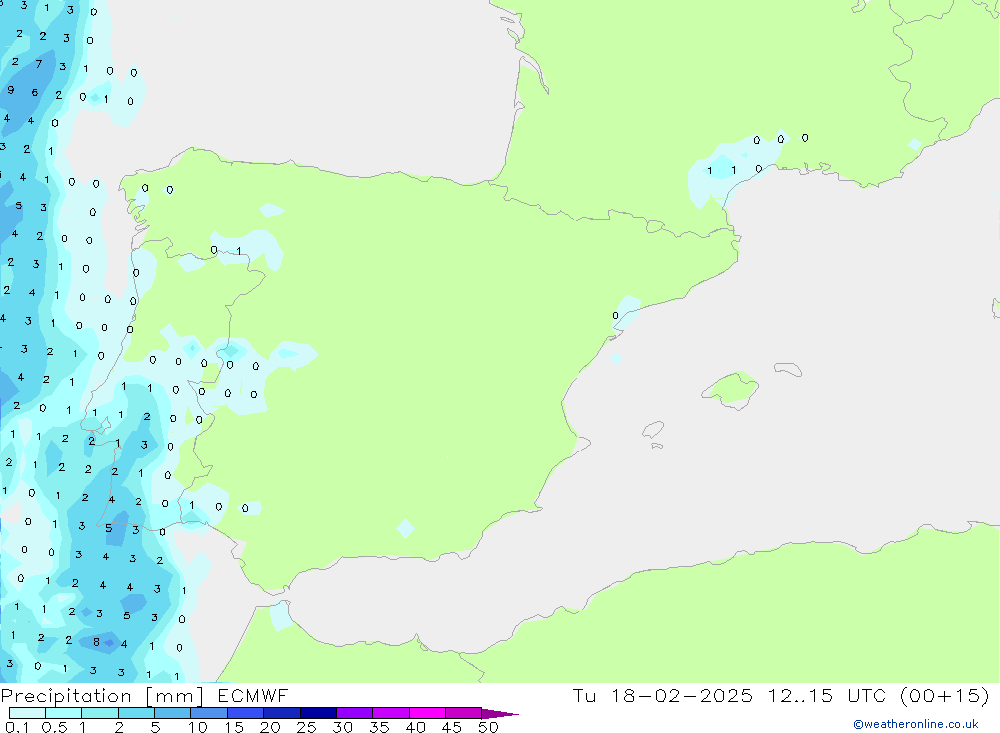This screenshot has height=733, width=1000.
Task: Click the legend label '10'
Action: 198,727
